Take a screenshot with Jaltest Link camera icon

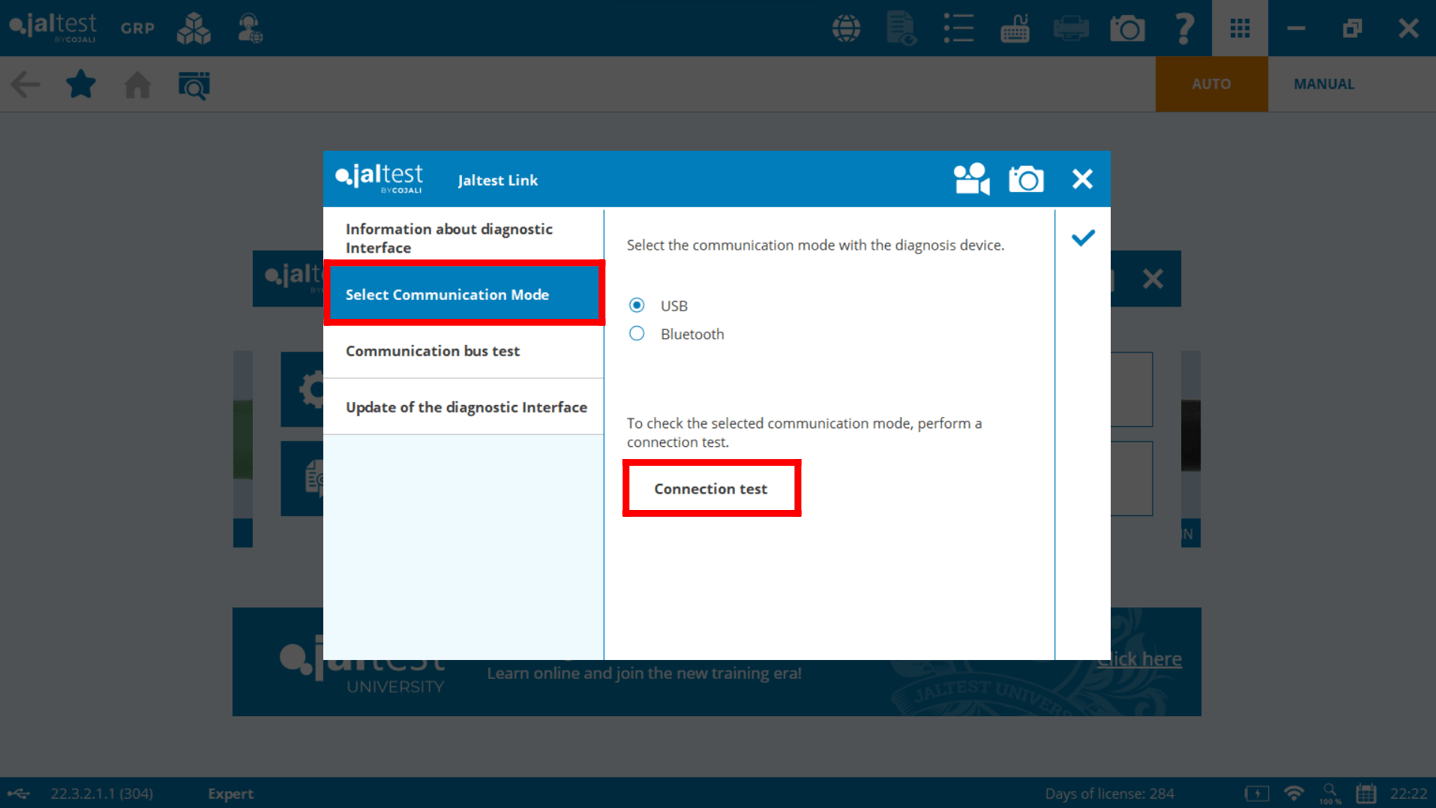pyautogui.click(x=1026, y=179)
